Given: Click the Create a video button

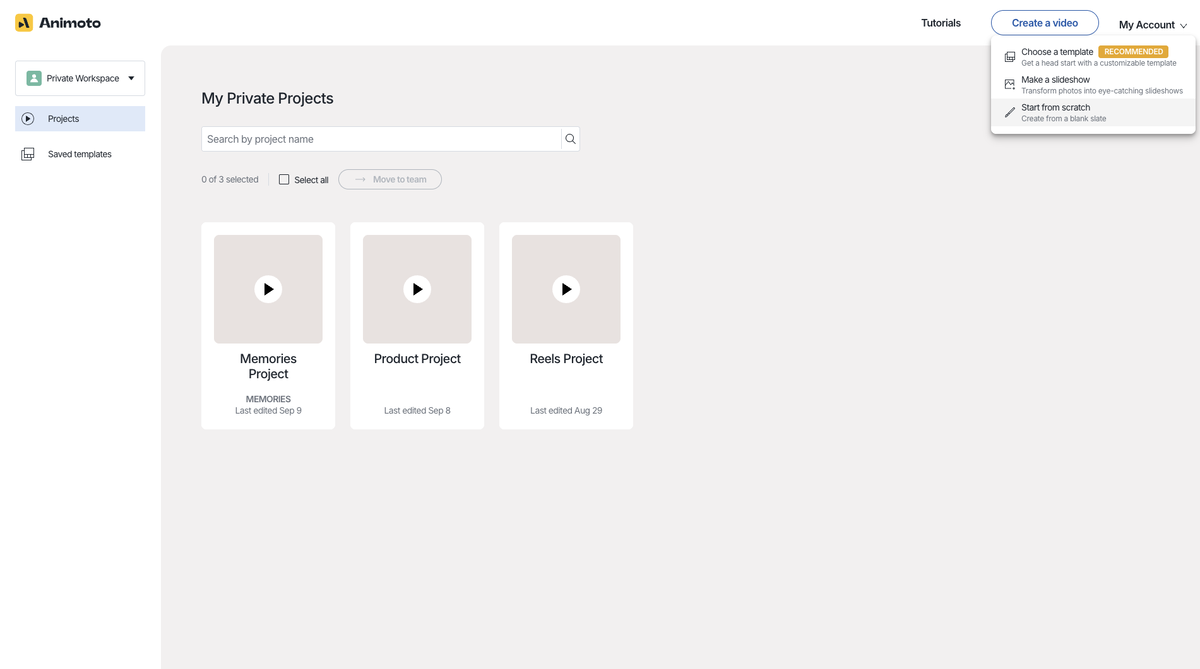Looking at the screenshot, I should 1044,22.
